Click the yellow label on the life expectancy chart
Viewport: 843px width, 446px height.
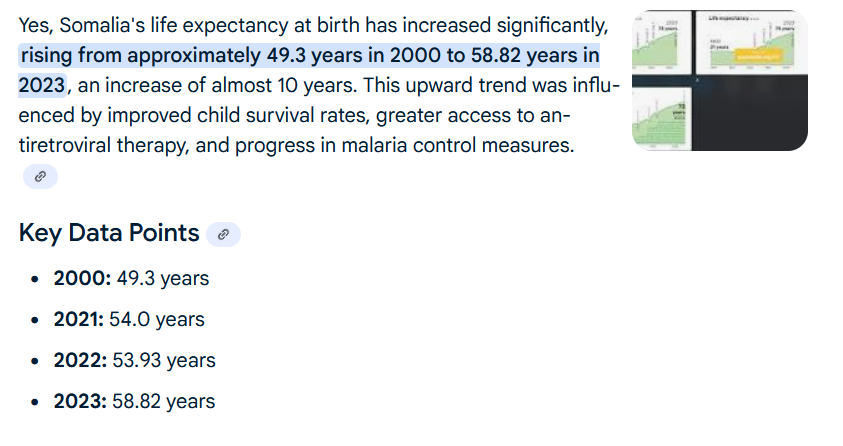[760, 58]
